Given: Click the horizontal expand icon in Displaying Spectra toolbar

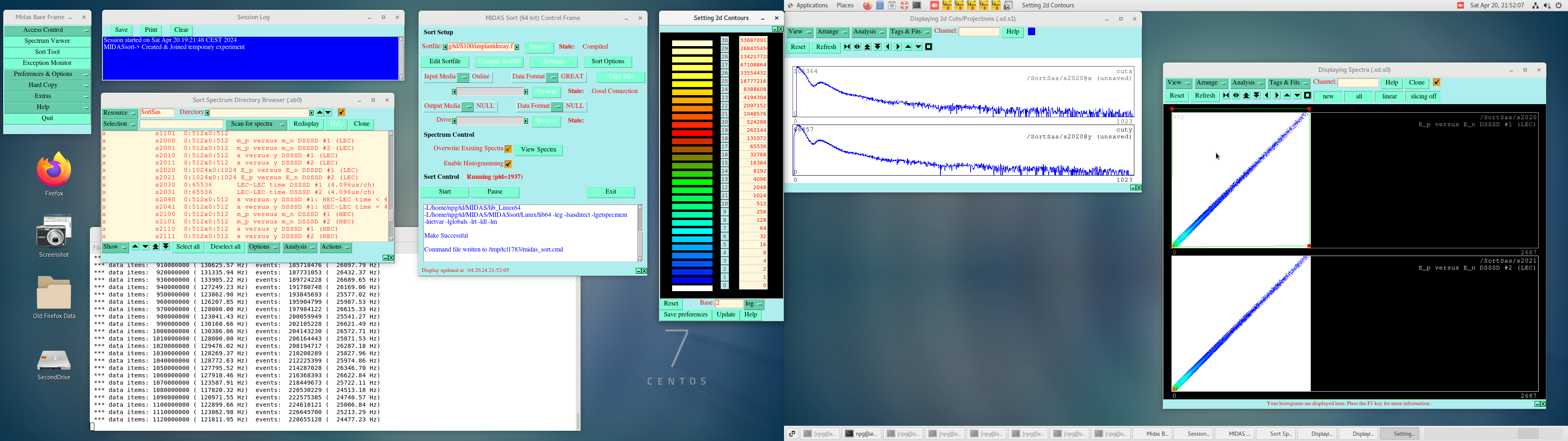Looking at the screenshot, I should [1236, 96].
